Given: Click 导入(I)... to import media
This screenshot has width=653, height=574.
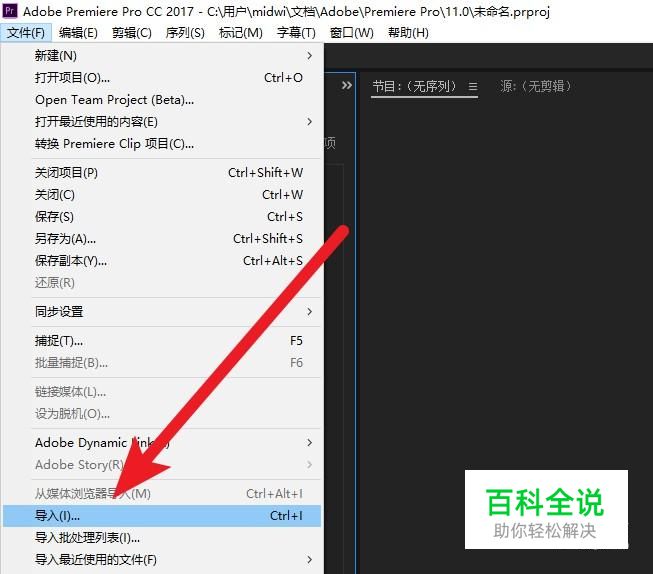Looking at the screenshot, I should pyautogui.click(x=162, y=516).
